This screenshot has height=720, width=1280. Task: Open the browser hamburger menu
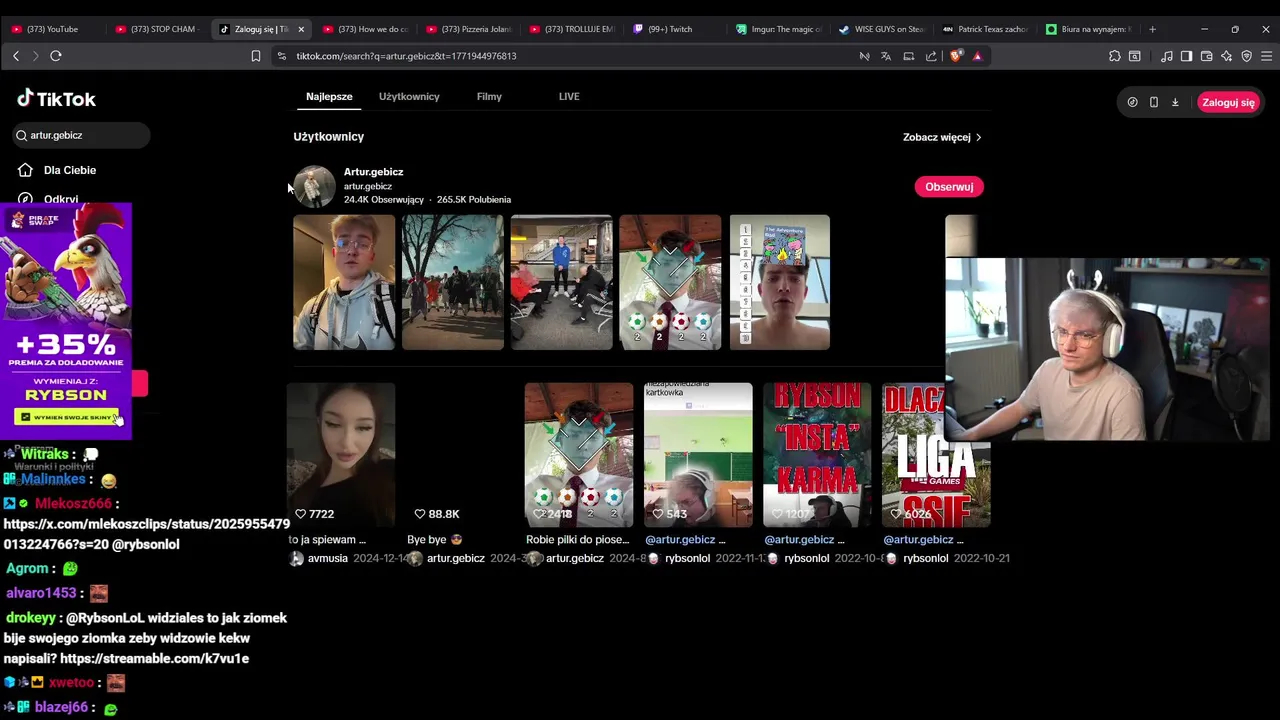pos(1266,56)
